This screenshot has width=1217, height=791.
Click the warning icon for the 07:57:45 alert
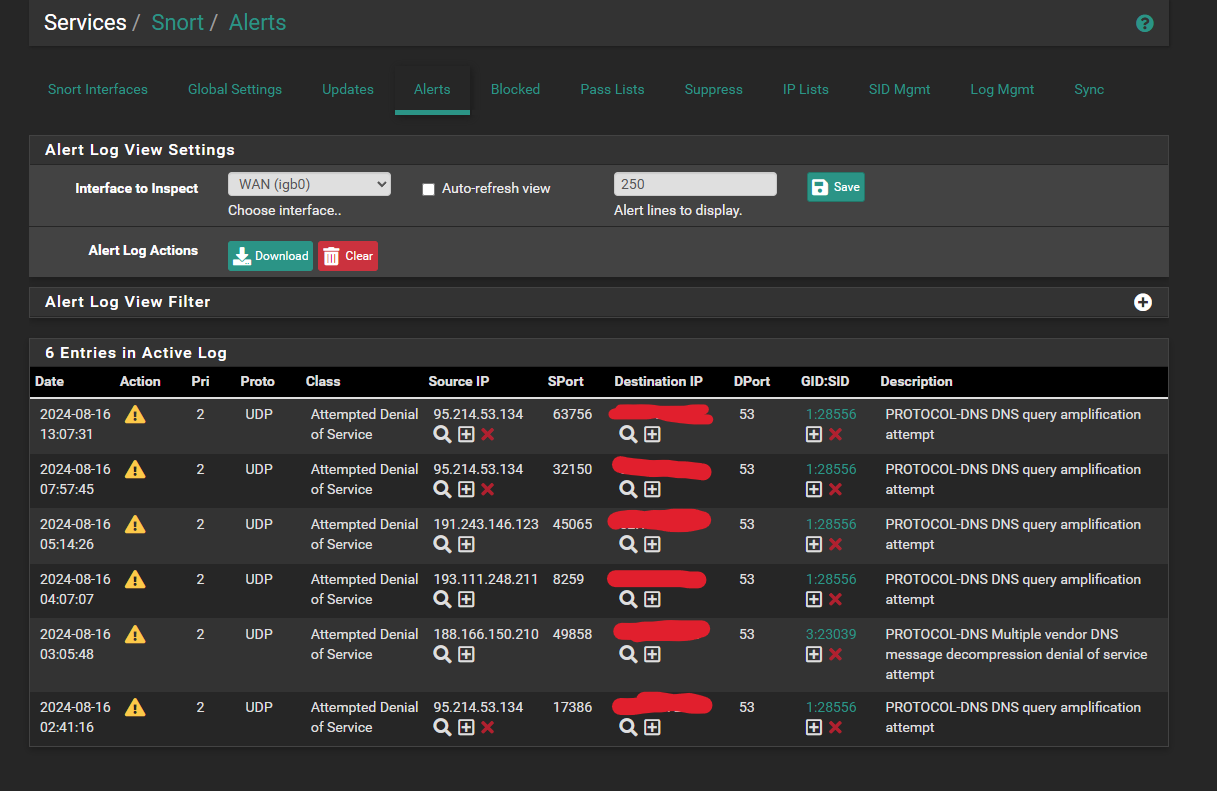point(135,469)
